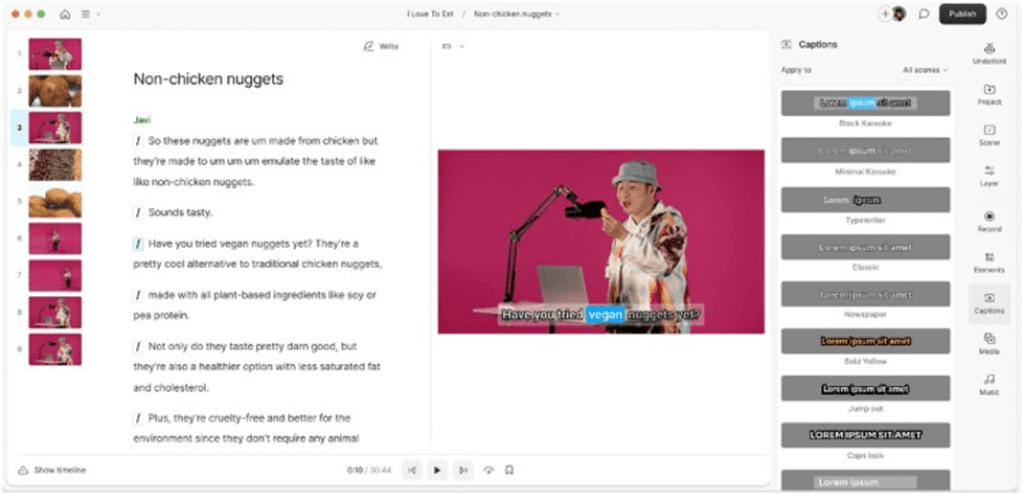Open Underlord in the right sidebar
Screen dimensions: 1024x495
pos(989,54)
